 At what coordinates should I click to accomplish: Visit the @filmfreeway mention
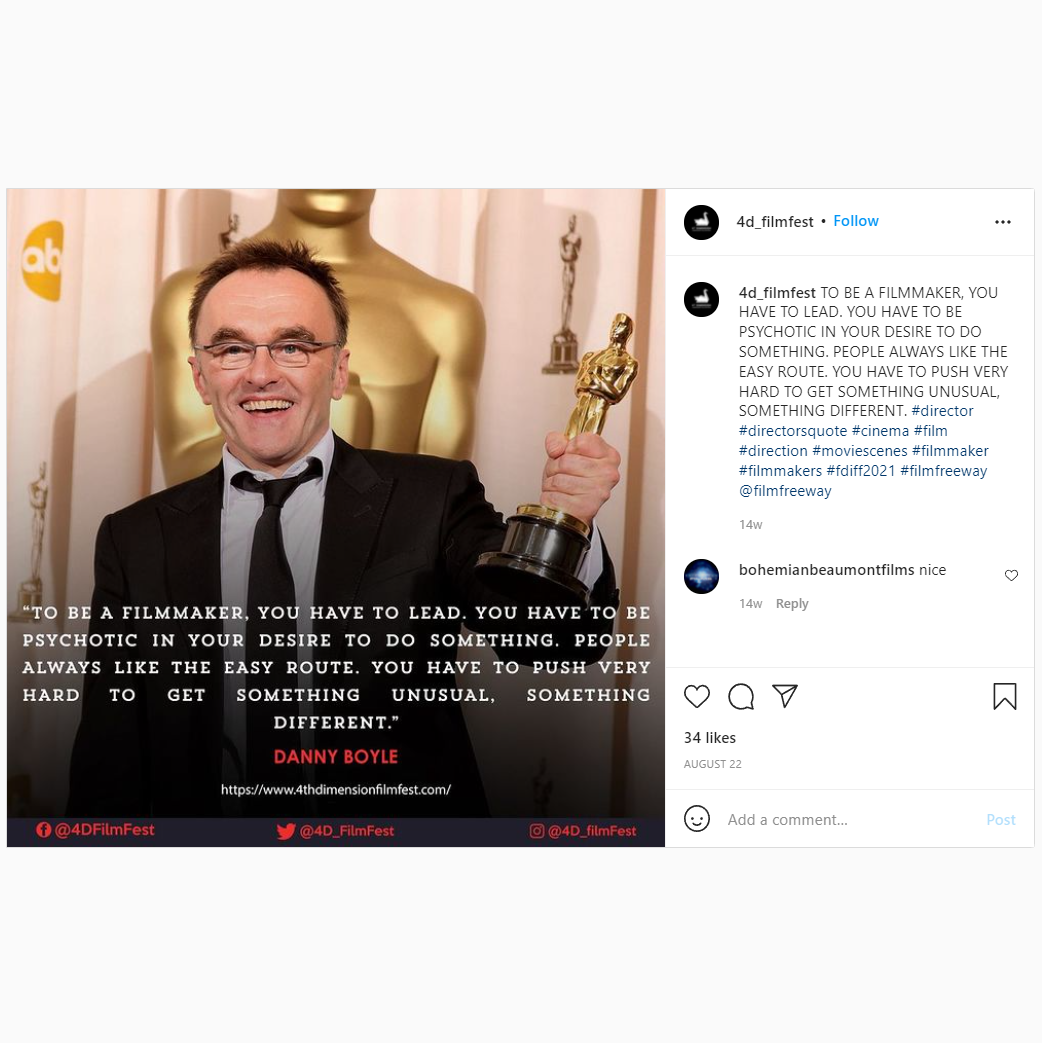click(785, 491)
